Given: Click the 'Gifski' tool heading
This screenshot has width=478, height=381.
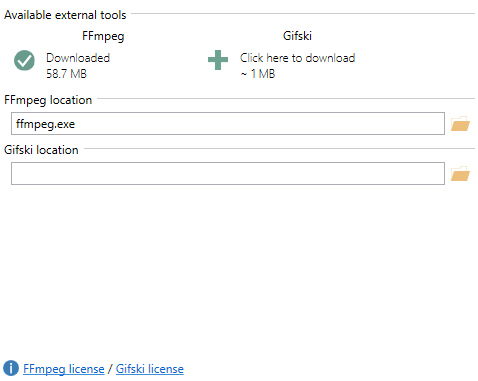Looking at the screenshot, I should 297,36.
